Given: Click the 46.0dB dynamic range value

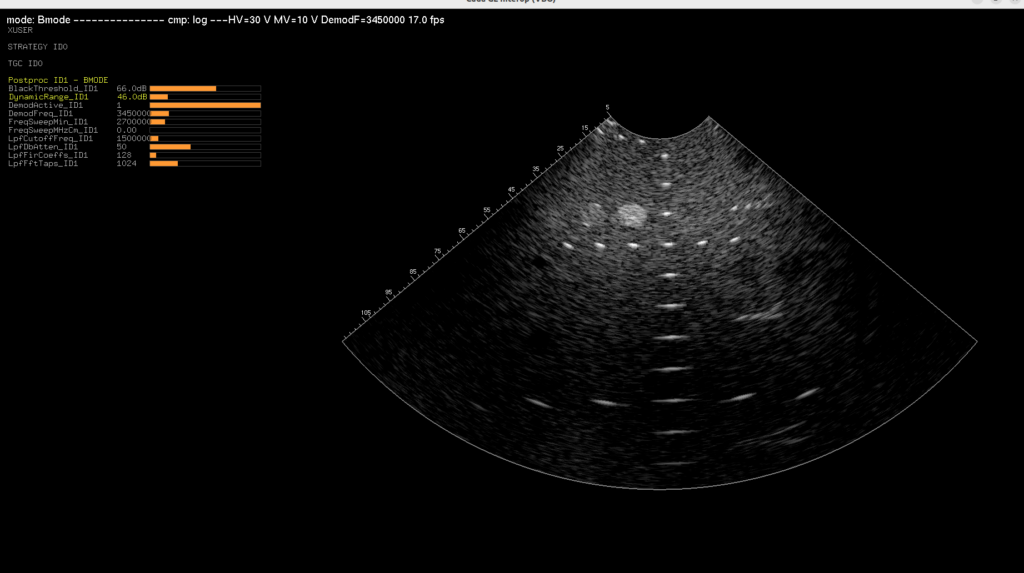Looking at the screenshot, I should tap(131, 97).
